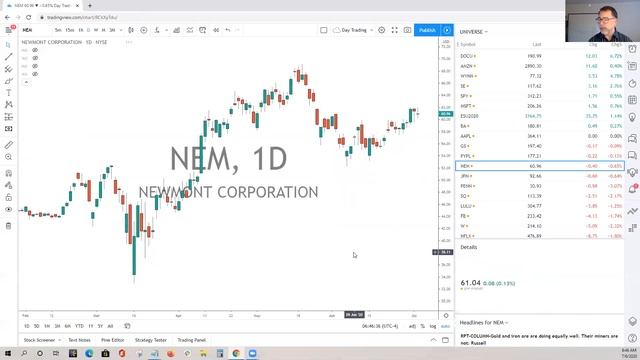Open the Stock Screener tab
The height and width of the screenshot is (360, 640).
pyautogui.click(x=42, y=340)
